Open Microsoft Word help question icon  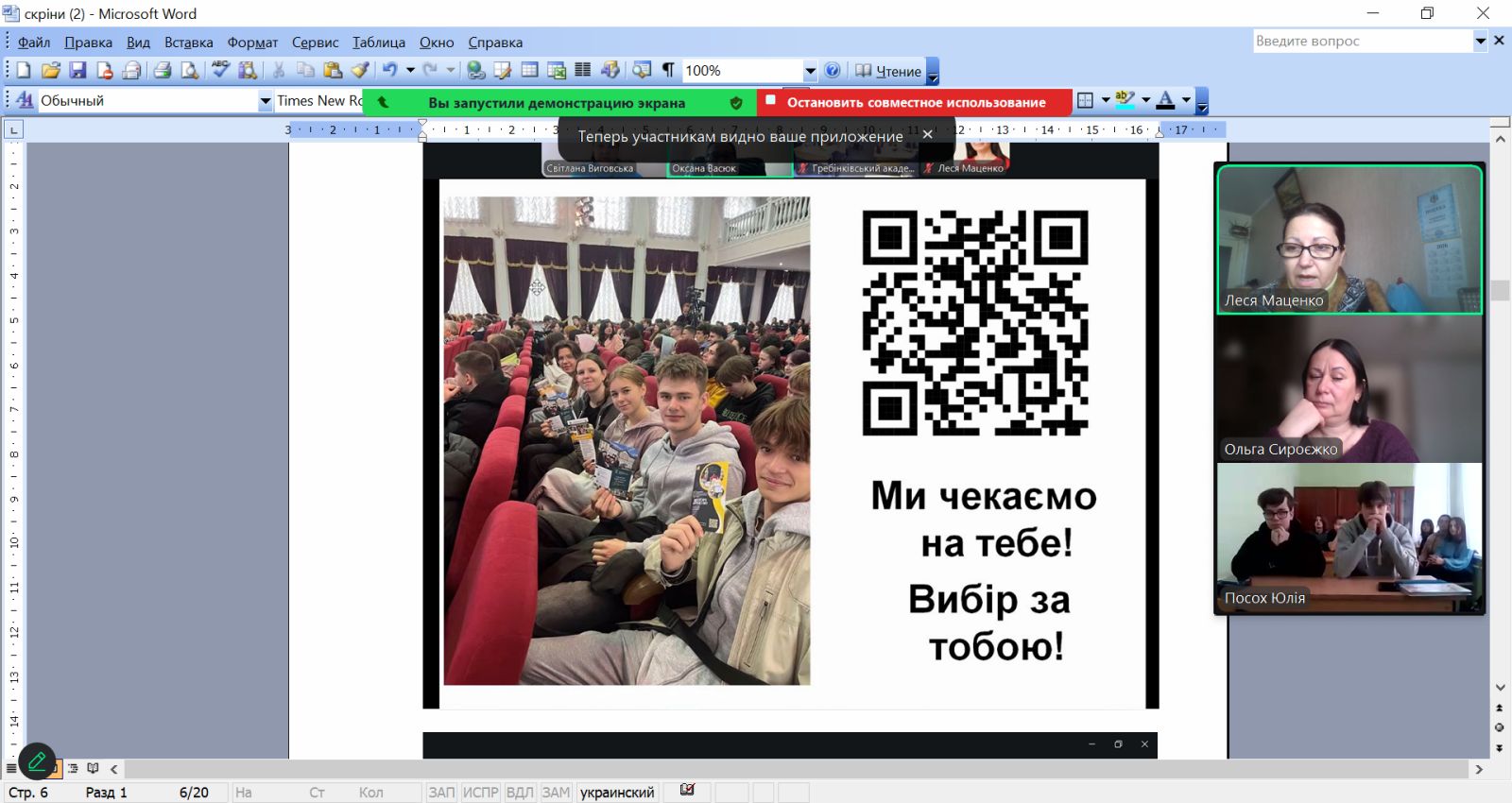pos(832,71)
